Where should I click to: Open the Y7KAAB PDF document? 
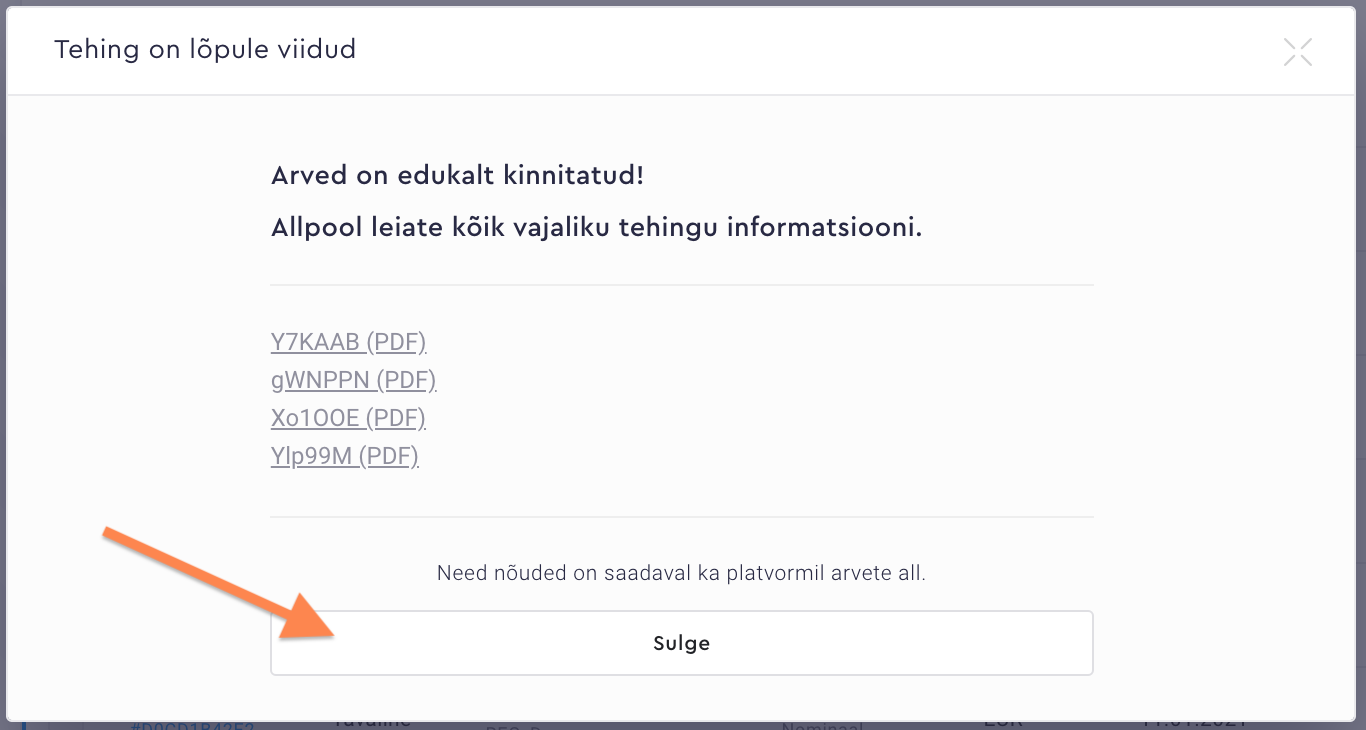click(x=348, y=341)
